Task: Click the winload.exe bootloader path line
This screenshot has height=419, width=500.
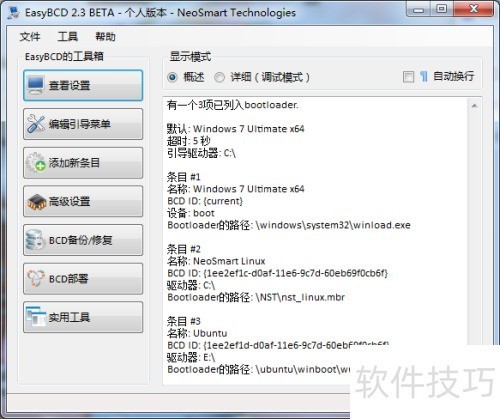Action: pos(289,225)
